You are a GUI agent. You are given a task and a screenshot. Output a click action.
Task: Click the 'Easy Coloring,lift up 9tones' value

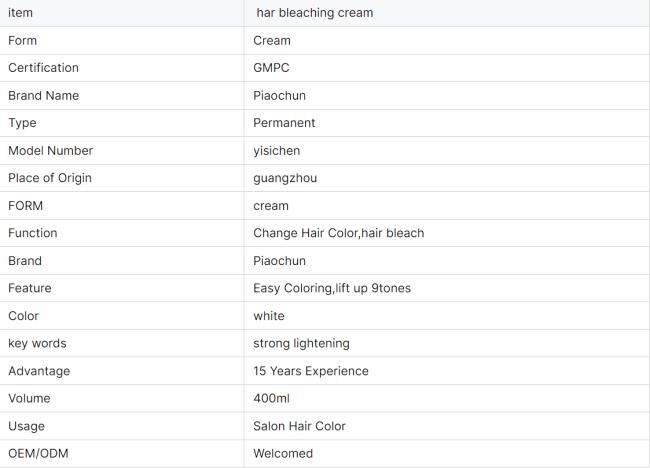332,288
